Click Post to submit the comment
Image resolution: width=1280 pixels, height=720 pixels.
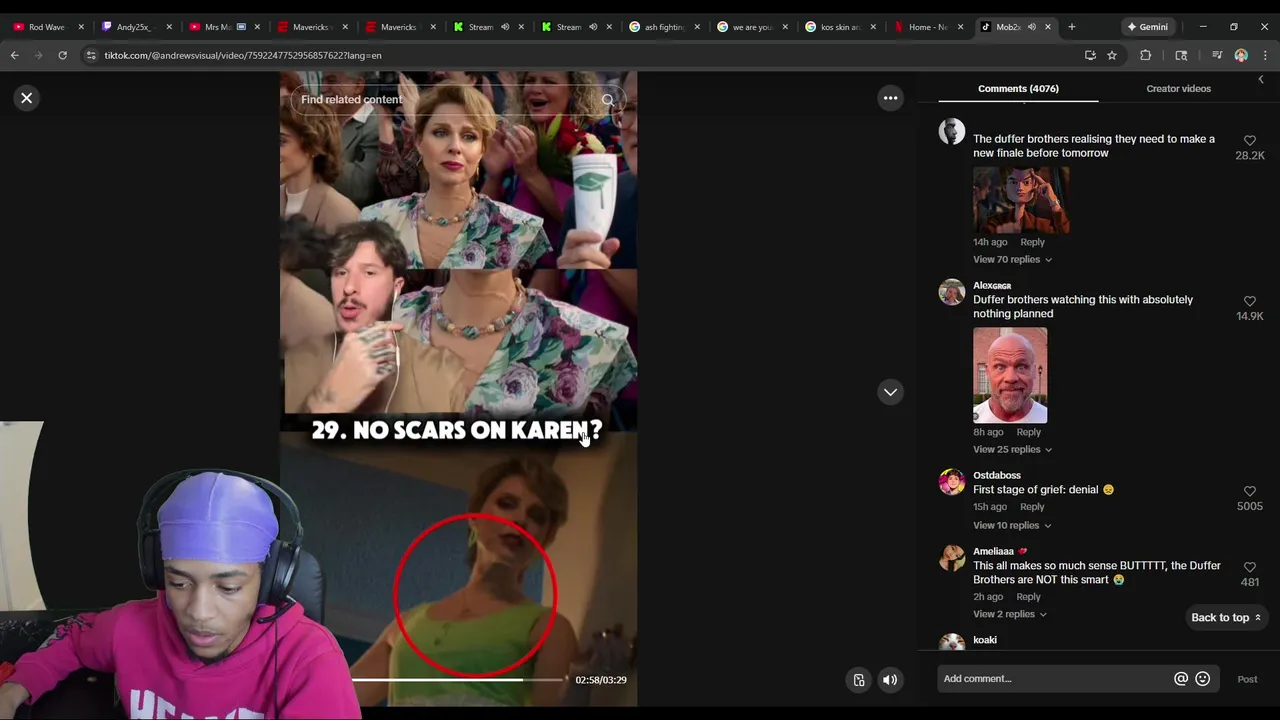click(x=1247, y=679)
